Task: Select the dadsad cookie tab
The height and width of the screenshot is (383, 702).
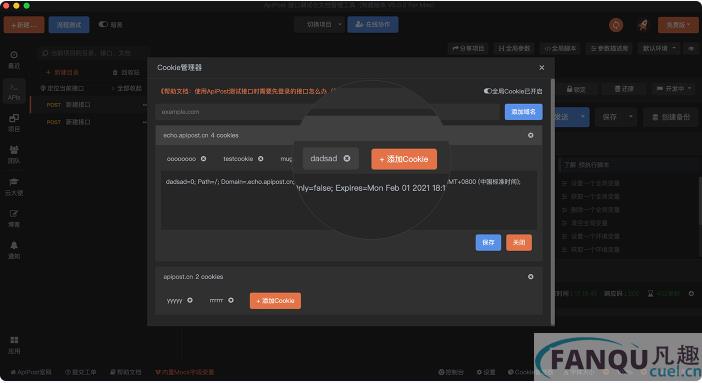Action: [324, 159]
